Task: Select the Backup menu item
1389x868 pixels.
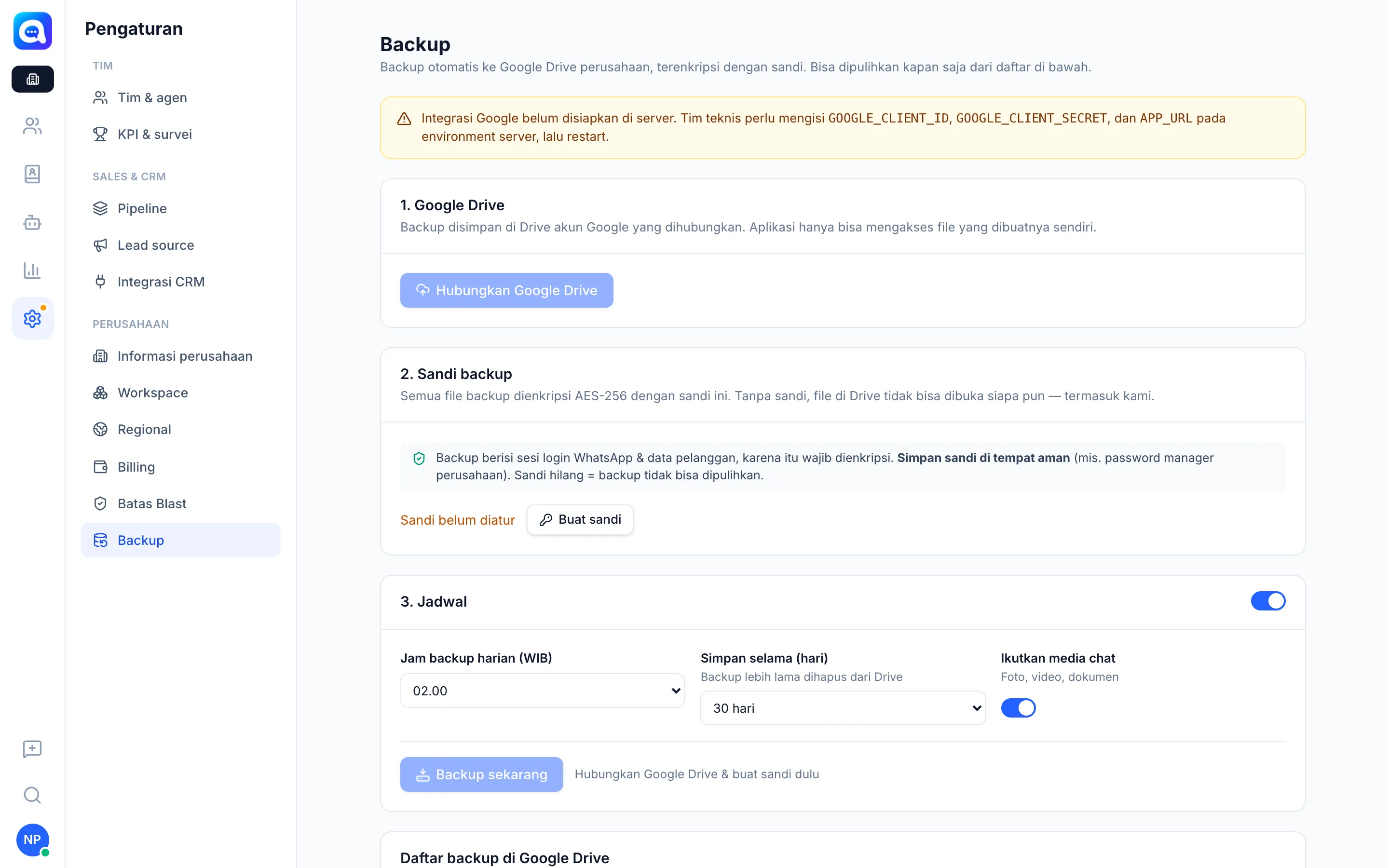Action: pyautogui.click(x=181, y=540)
